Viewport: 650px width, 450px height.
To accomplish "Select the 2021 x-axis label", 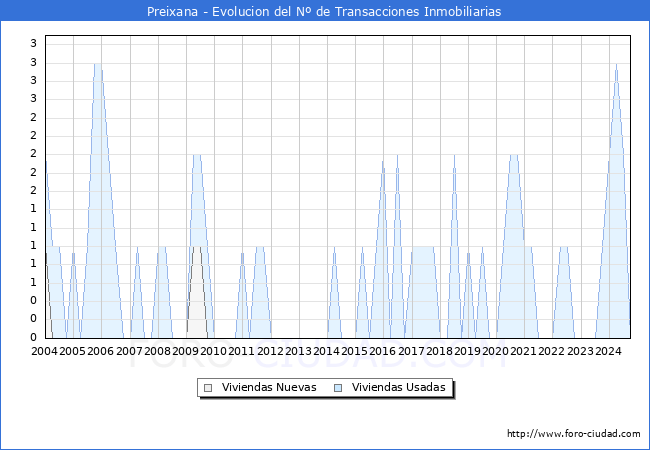I will (524, 351).
